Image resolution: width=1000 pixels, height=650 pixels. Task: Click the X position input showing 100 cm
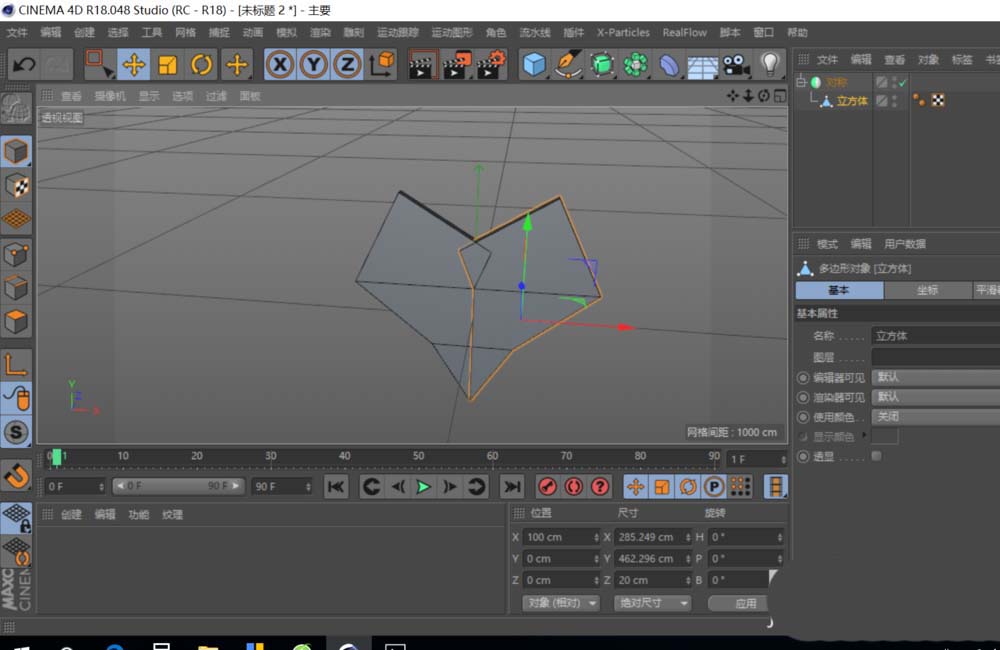pyautogui.click(x=560, y=537)
